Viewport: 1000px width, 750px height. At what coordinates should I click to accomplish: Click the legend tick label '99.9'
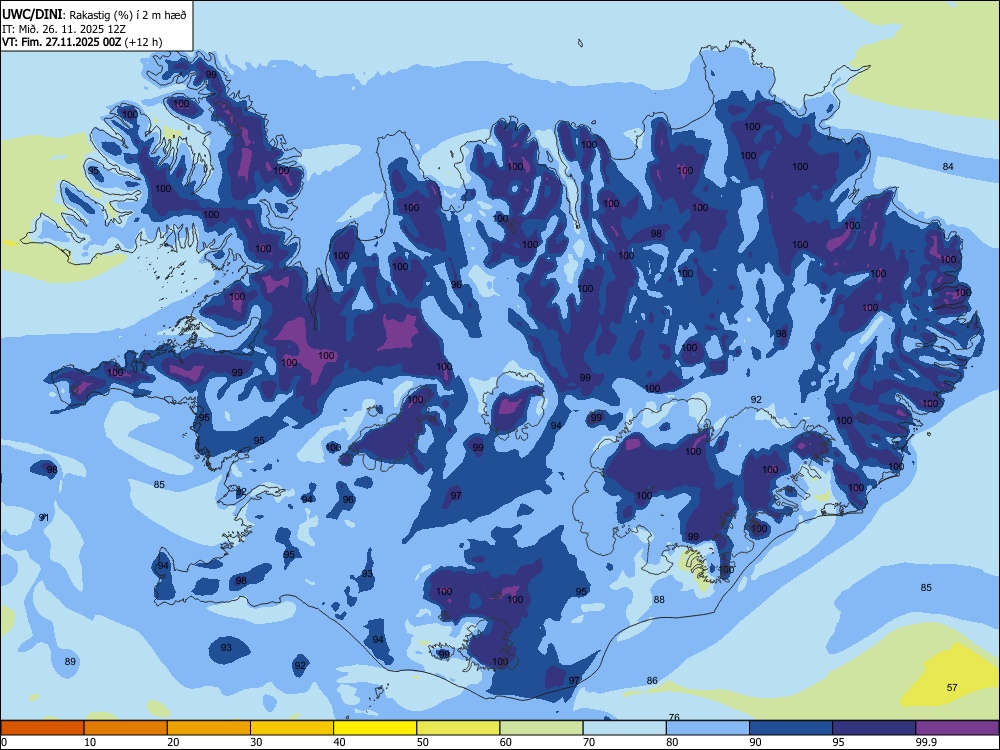coord(926,742)
